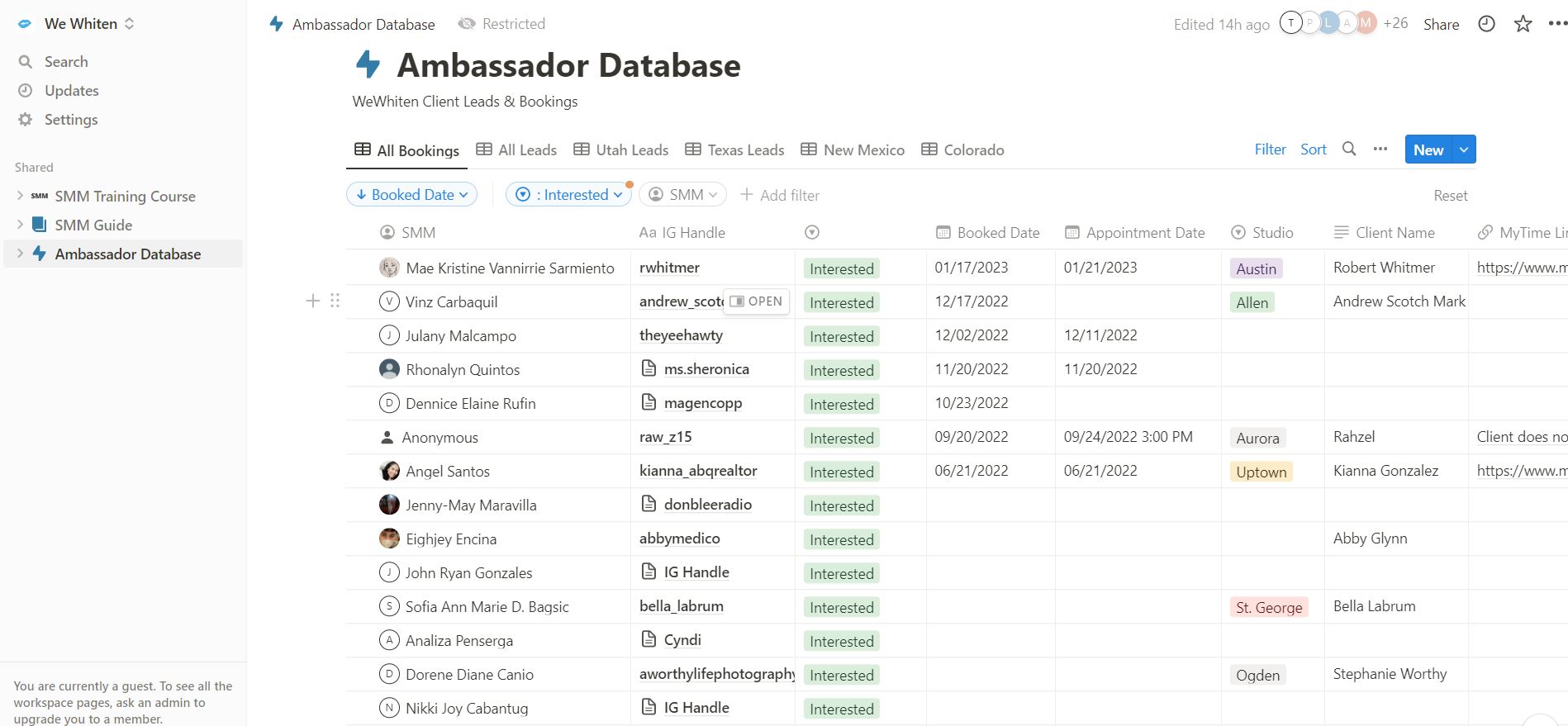The image size is (1568, 726).
Task: Open the andrew_scot row OPEN button
Action: pyautogui.click(x=756, y=301)
